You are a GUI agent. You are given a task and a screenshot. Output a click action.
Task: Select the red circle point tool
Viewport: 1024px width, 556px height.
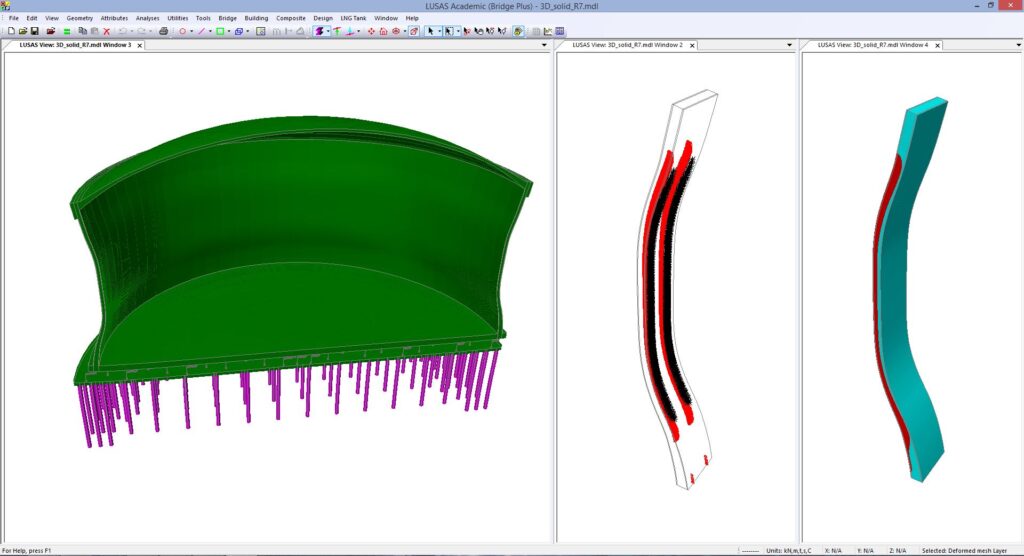point(183,31)
